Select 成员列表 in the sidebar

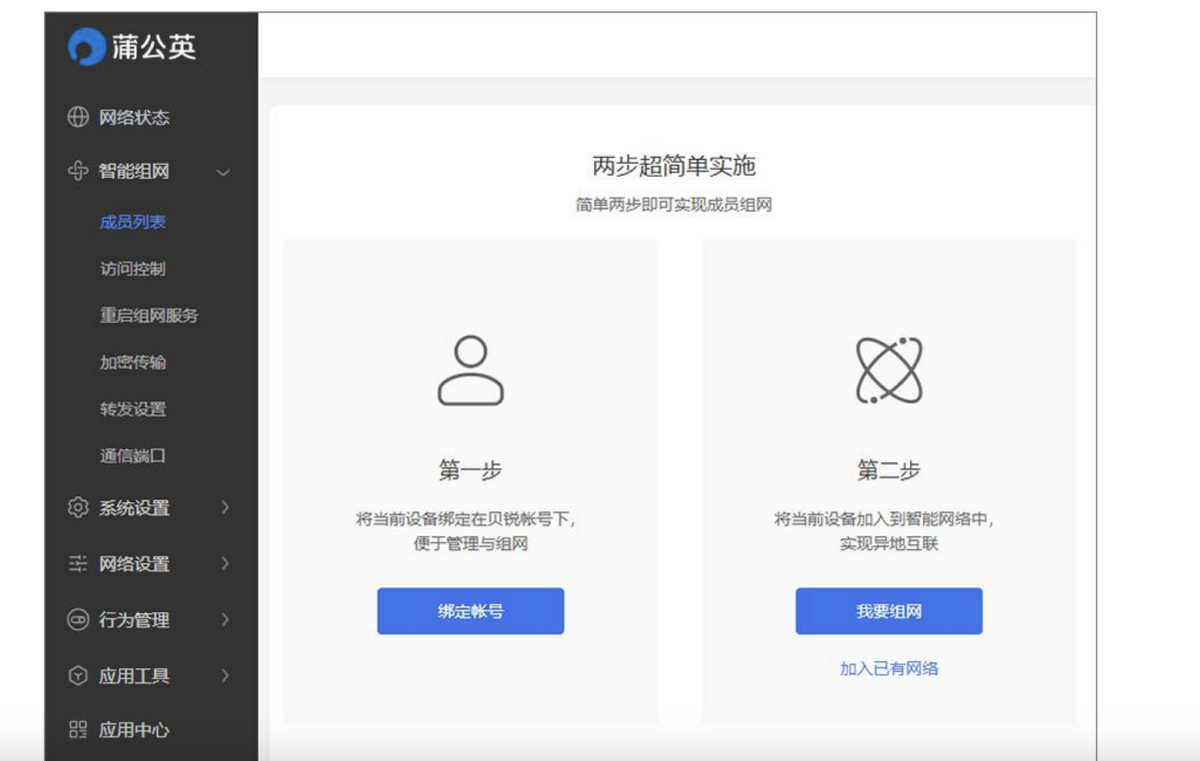pyautogui.click(x=133, y=222)
